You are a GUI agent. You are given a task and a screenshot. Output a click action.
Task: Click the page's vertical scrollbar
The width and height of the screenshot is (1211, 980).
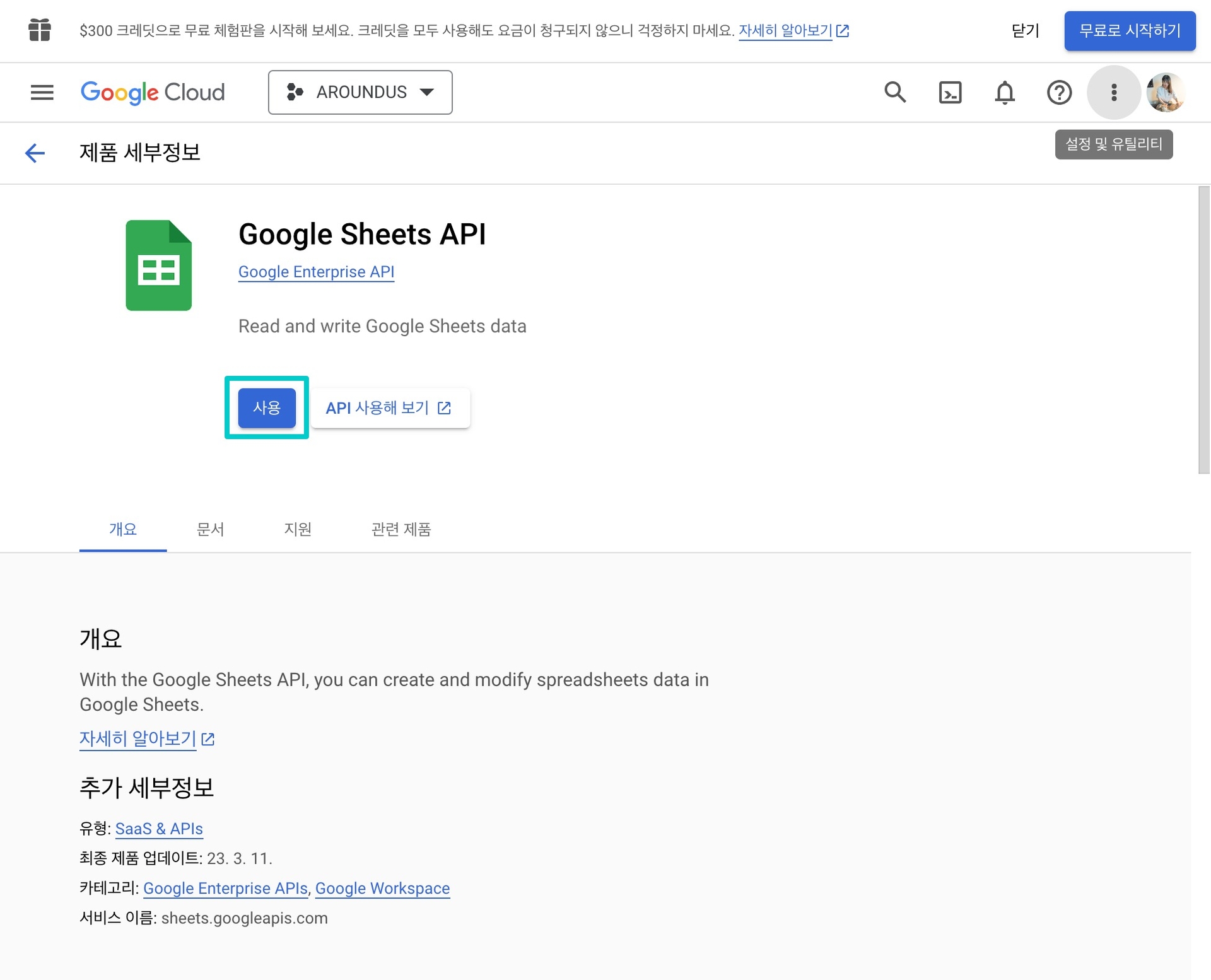click(x=1203, y=329)
